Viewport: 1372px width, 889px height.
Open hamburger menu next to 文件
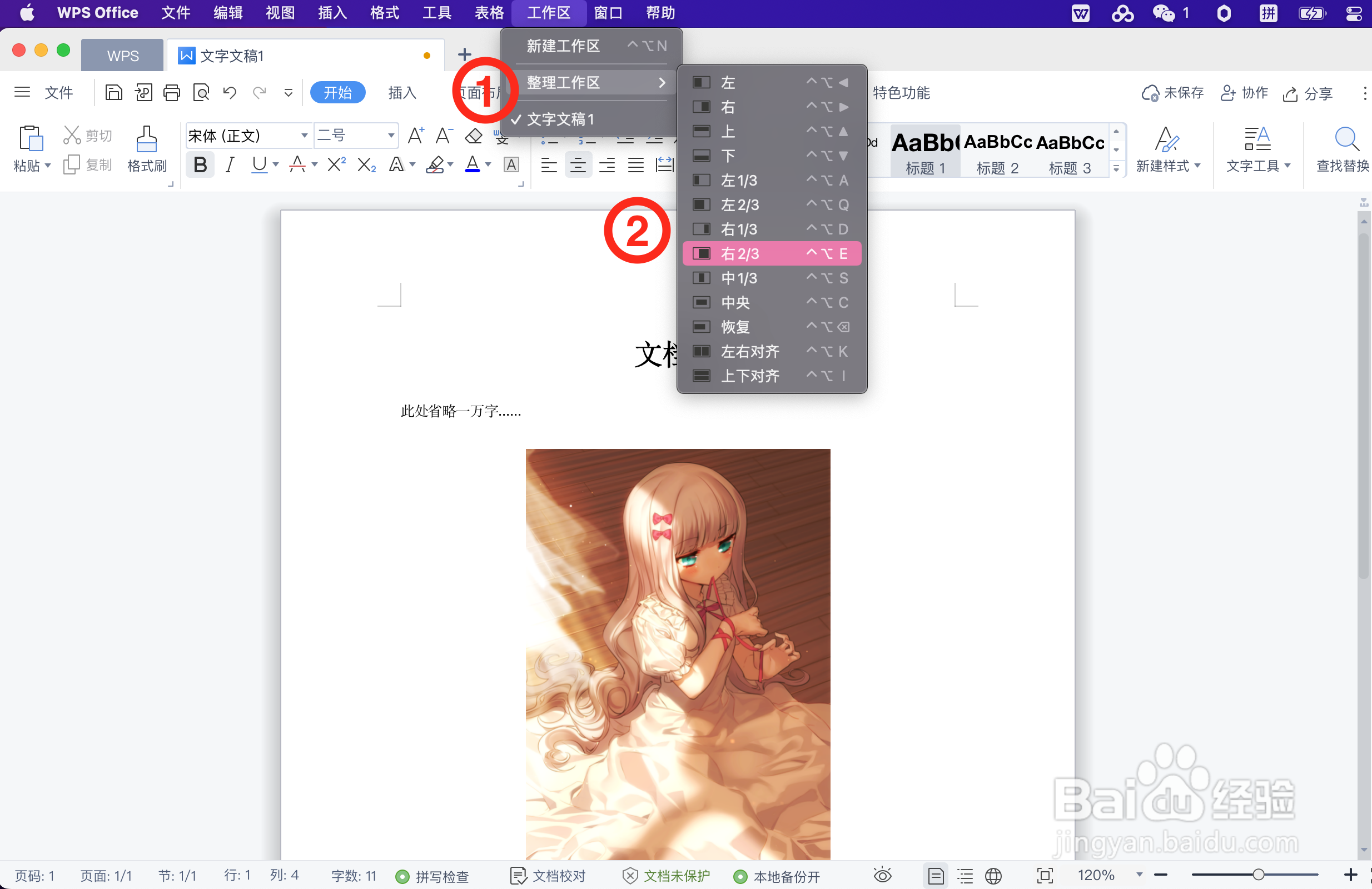[22, 92]
